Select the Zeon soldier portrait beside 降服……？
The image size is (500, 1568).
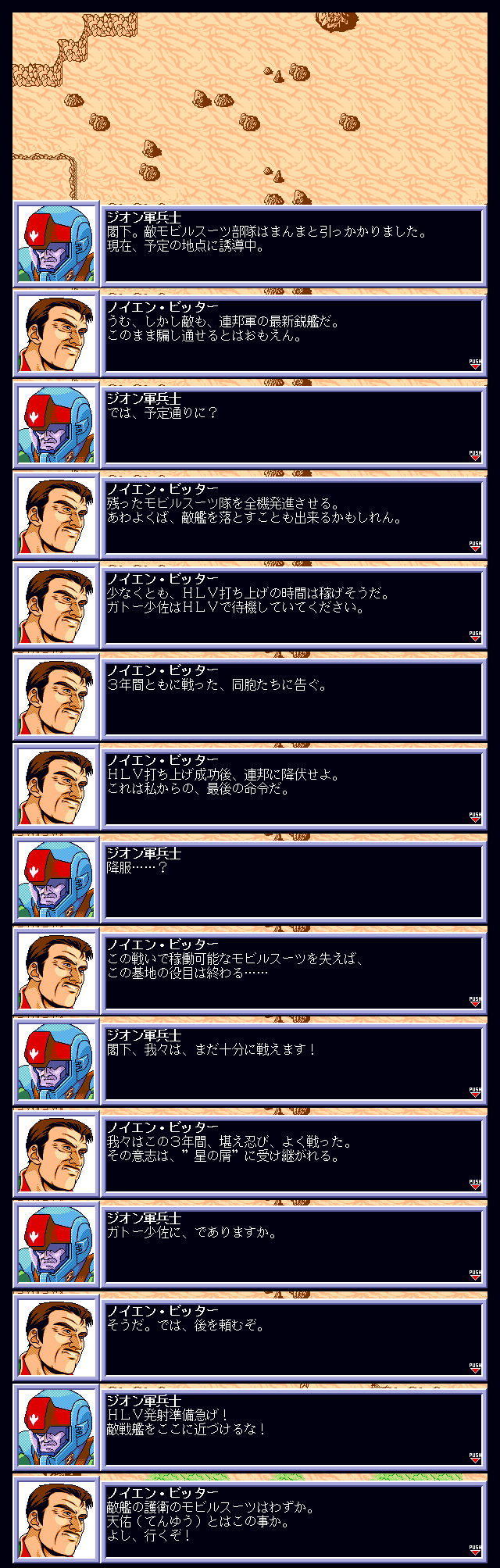coord(56,881)
